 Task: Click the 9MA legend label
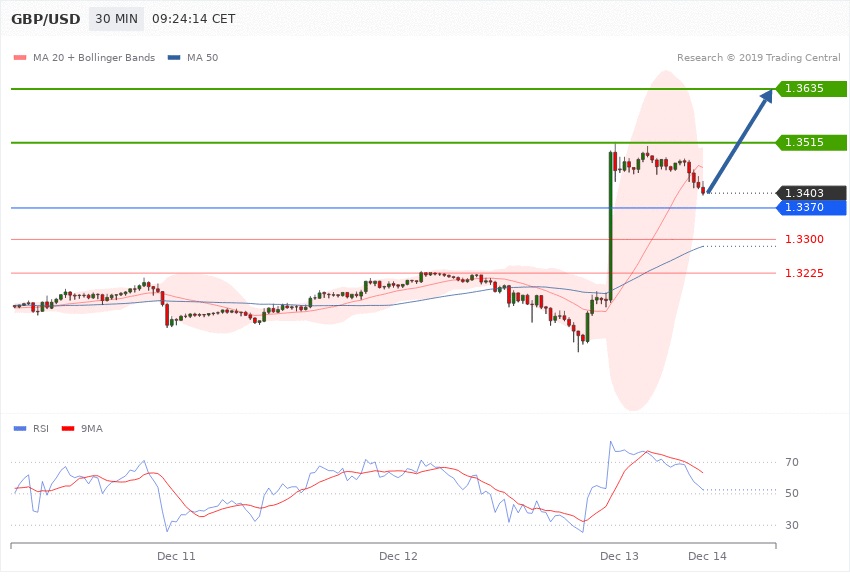tap(91, 428)
